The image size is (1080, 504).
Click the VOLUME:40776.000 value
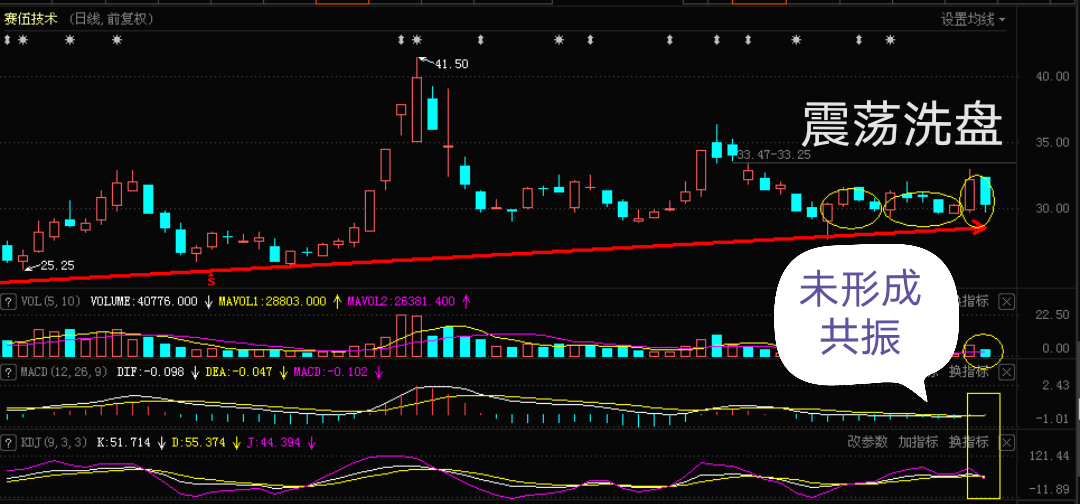146,301
